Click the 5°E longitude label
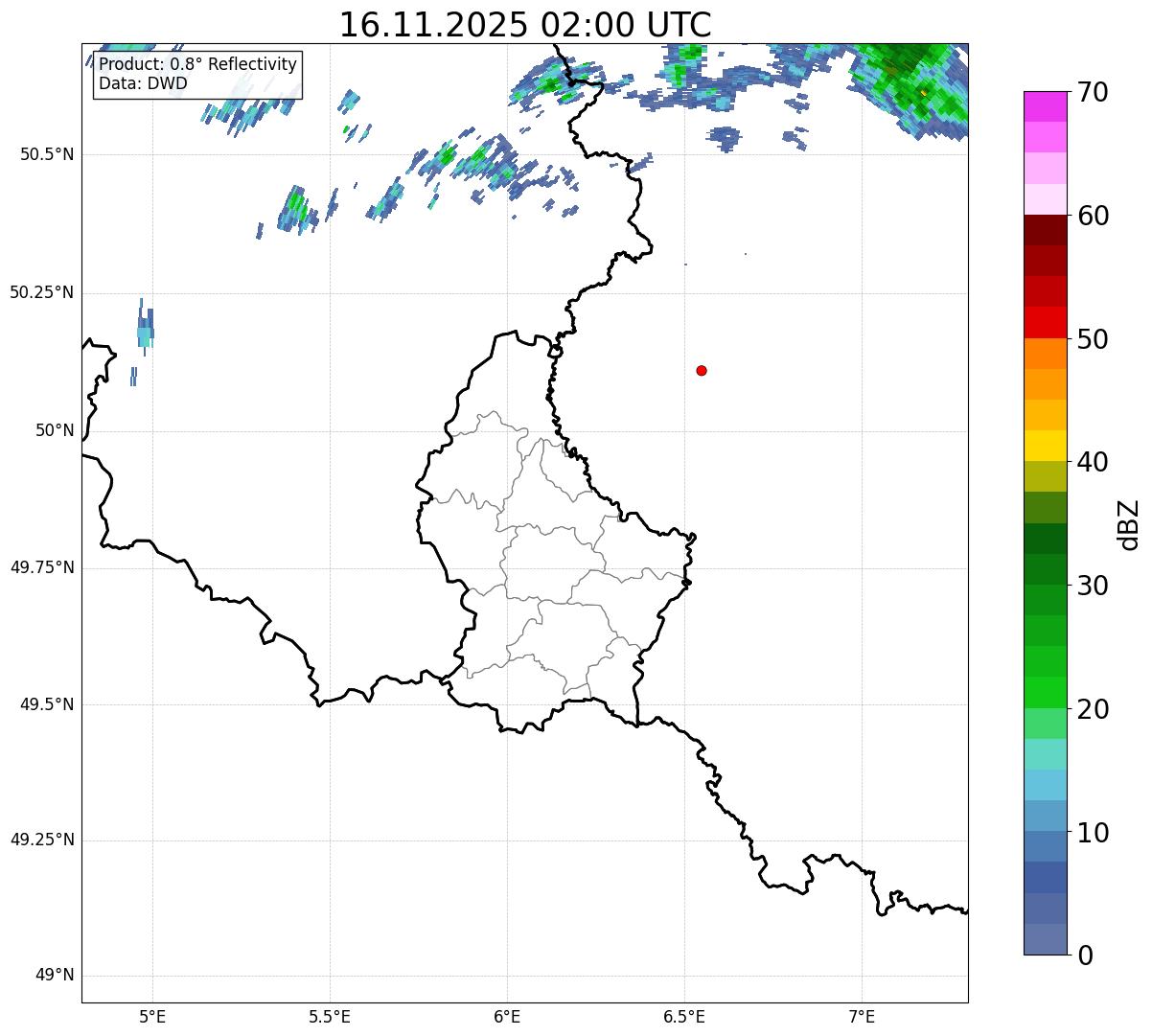The height and width of the screenshot is (1036, 1152). click(152, 1016)
